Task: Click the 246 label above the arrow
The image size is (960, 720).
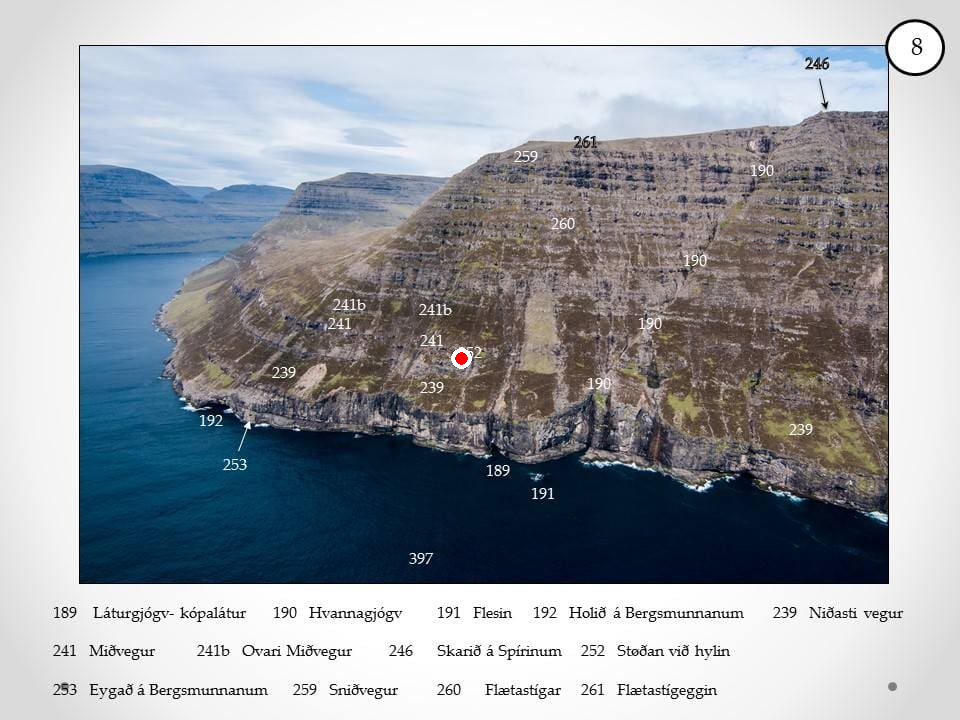Action: click(817, 64)
